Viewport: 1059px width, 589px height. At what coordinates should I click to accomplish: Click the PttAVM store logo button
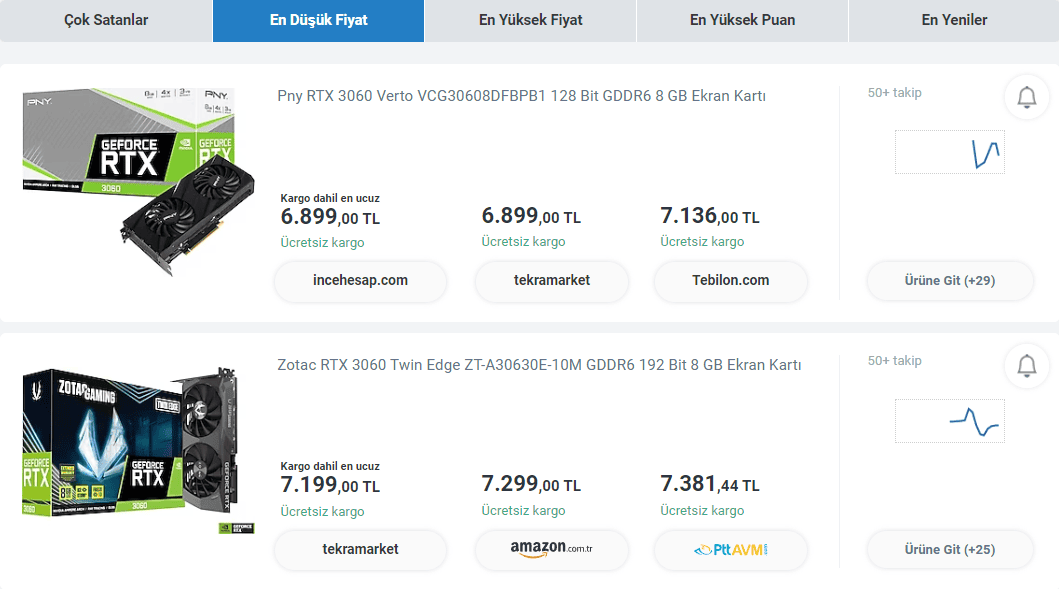point(731,549)
